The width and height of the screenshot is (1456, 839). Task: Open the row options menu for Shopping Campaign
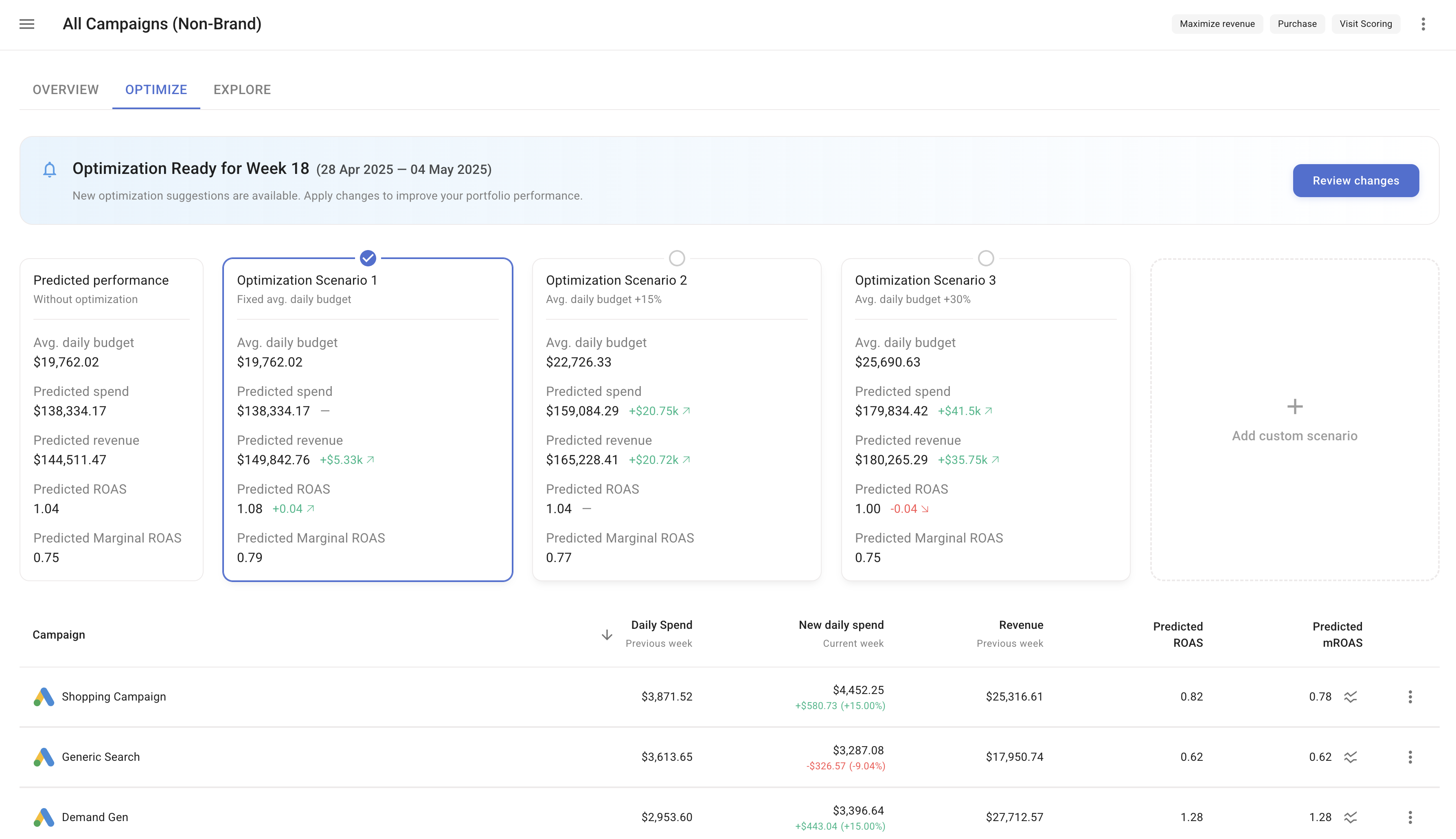(1410, 697)
